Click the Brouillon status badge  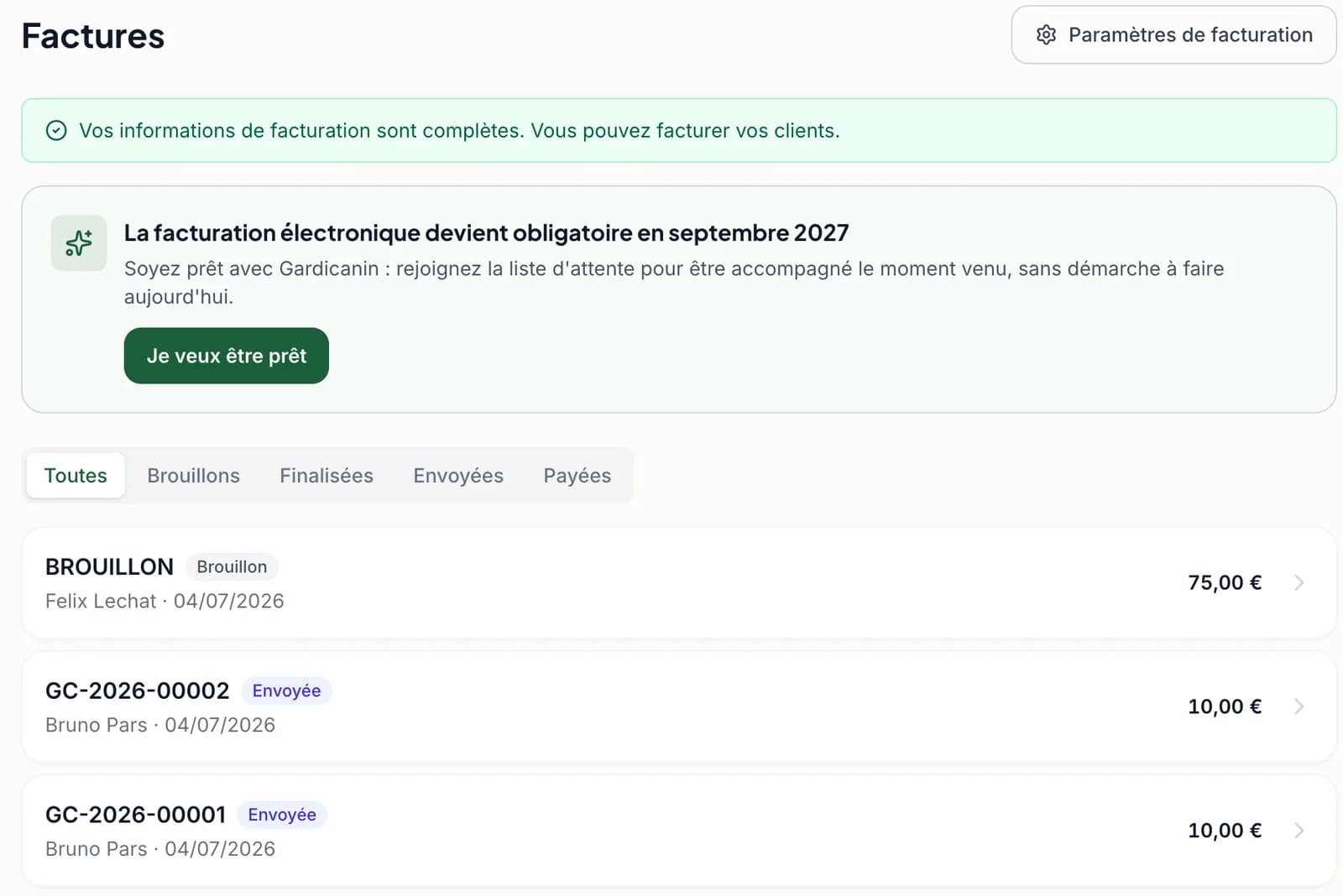coord(232,567)
